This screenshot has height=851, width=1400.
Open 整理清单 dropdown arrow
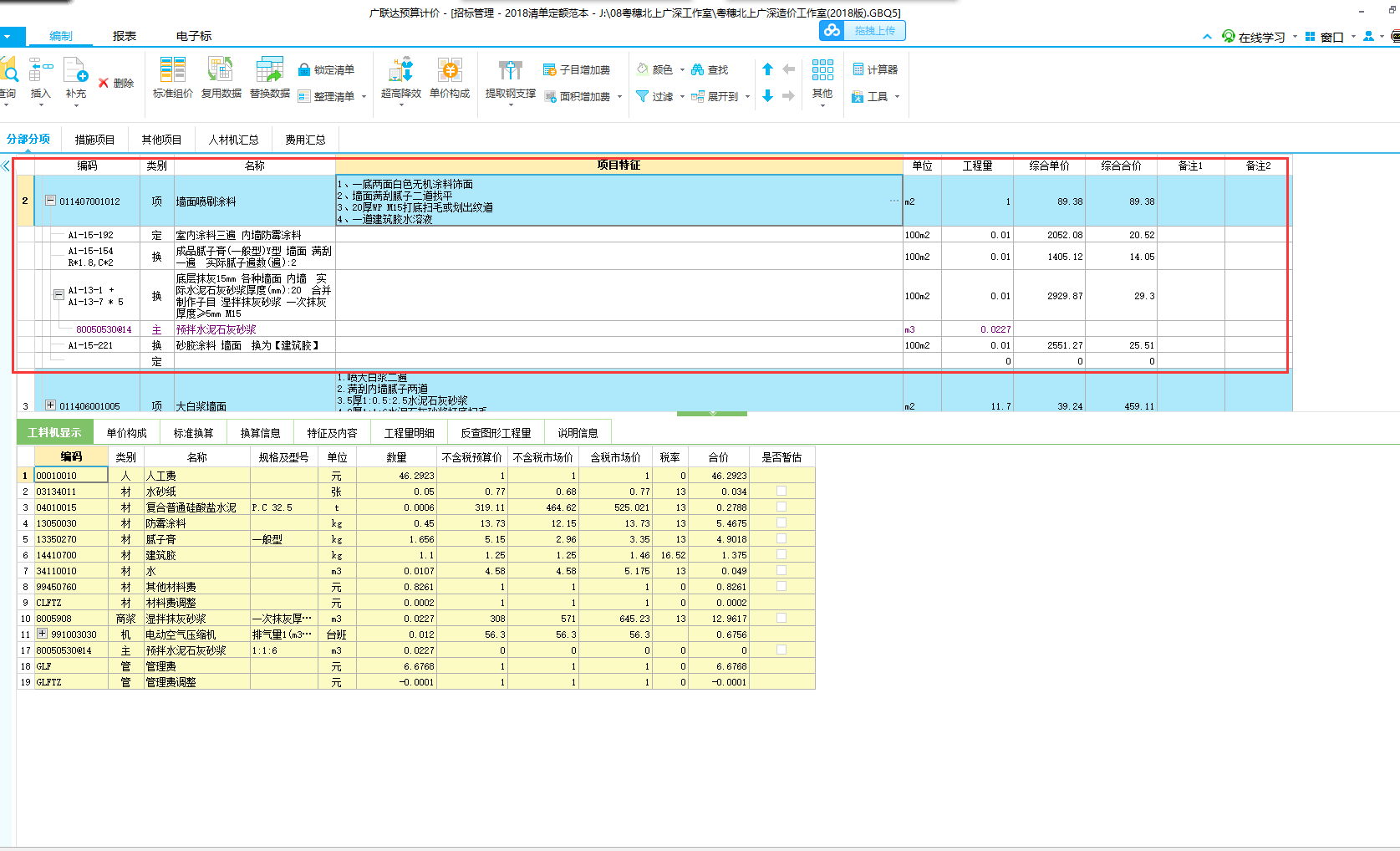tap(364, 97)
